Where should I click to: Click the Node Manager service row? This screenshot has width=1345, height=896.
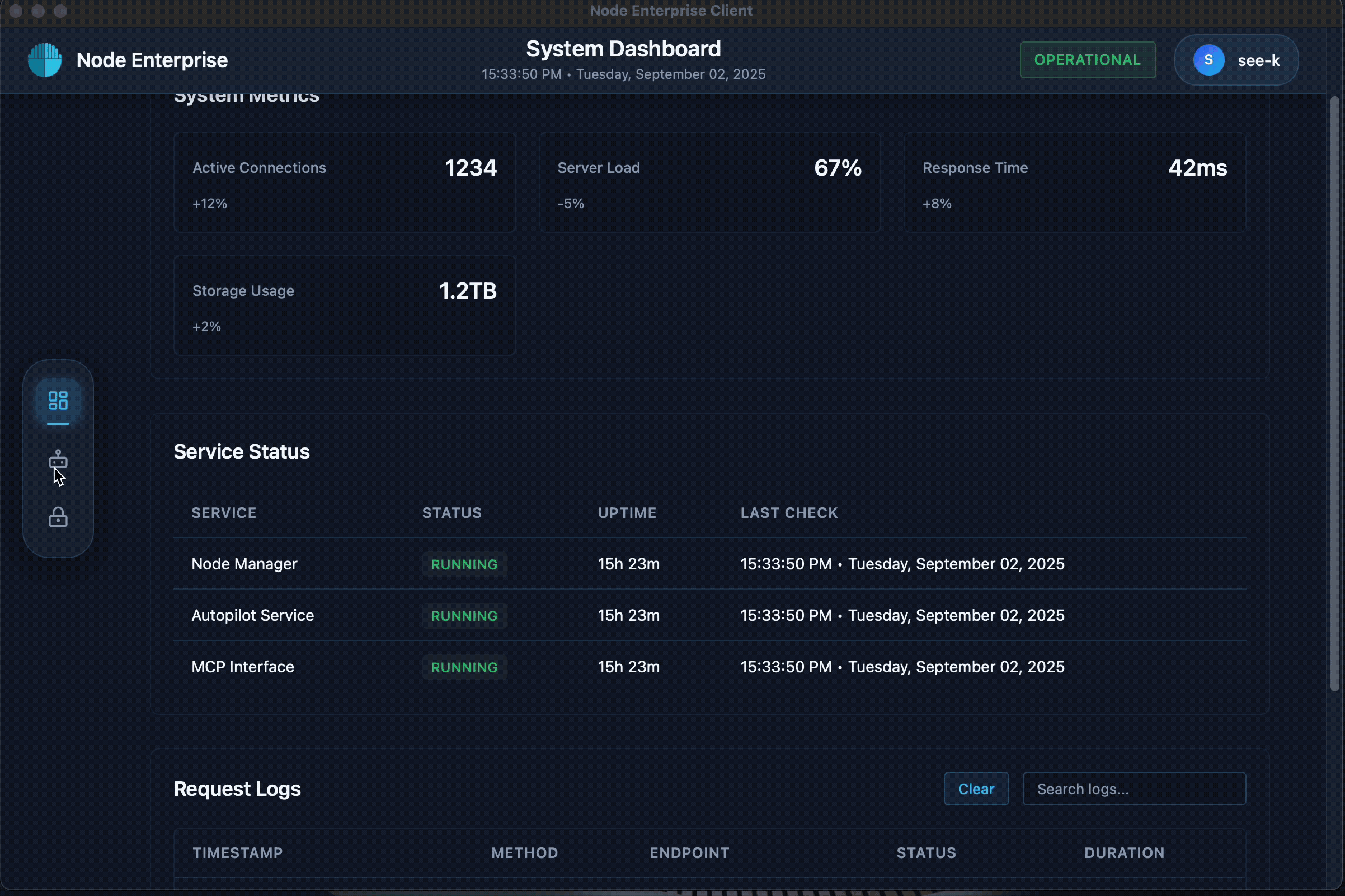coord(244,564)
